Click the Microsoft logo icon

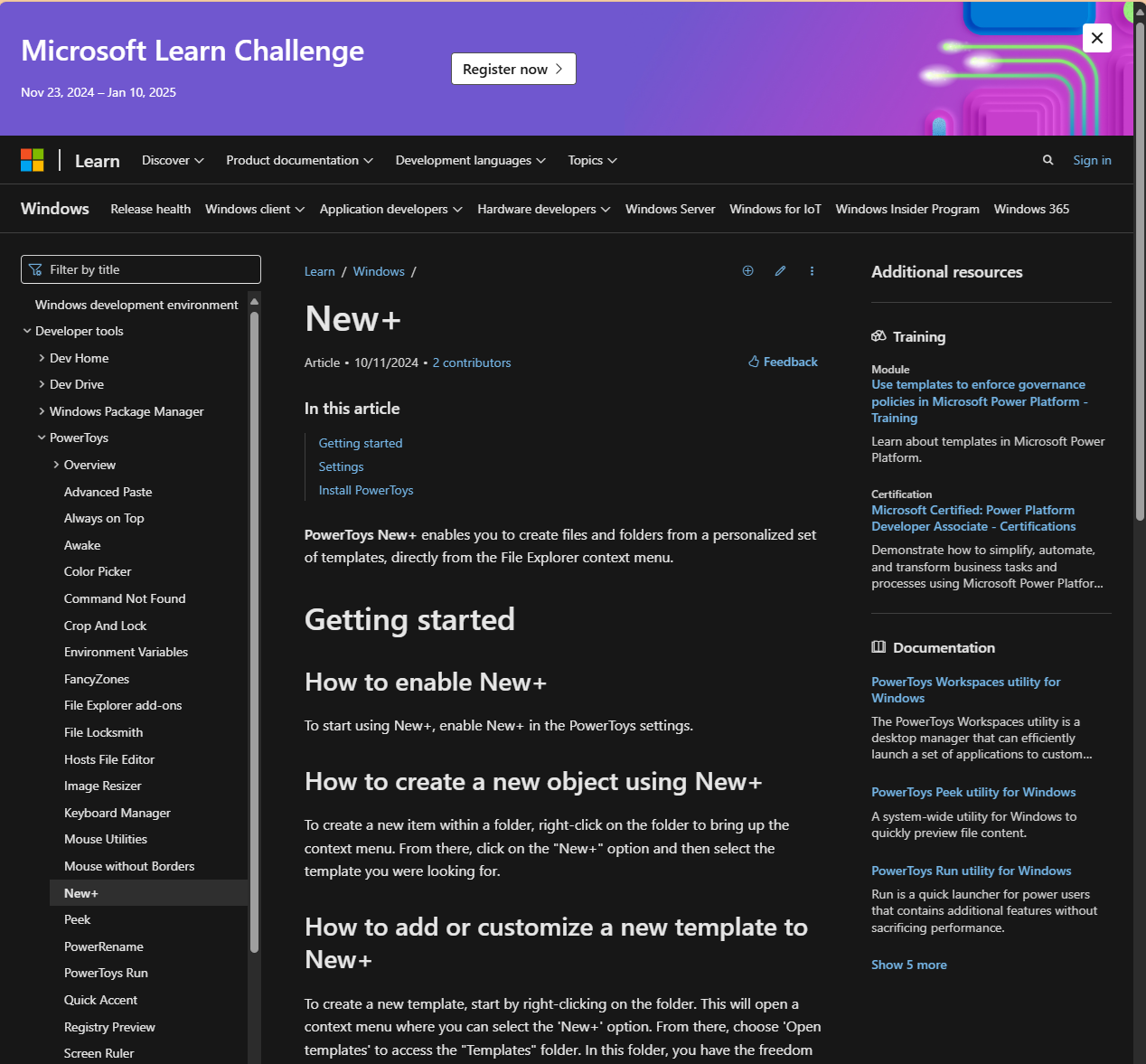[x=33, y=160]
